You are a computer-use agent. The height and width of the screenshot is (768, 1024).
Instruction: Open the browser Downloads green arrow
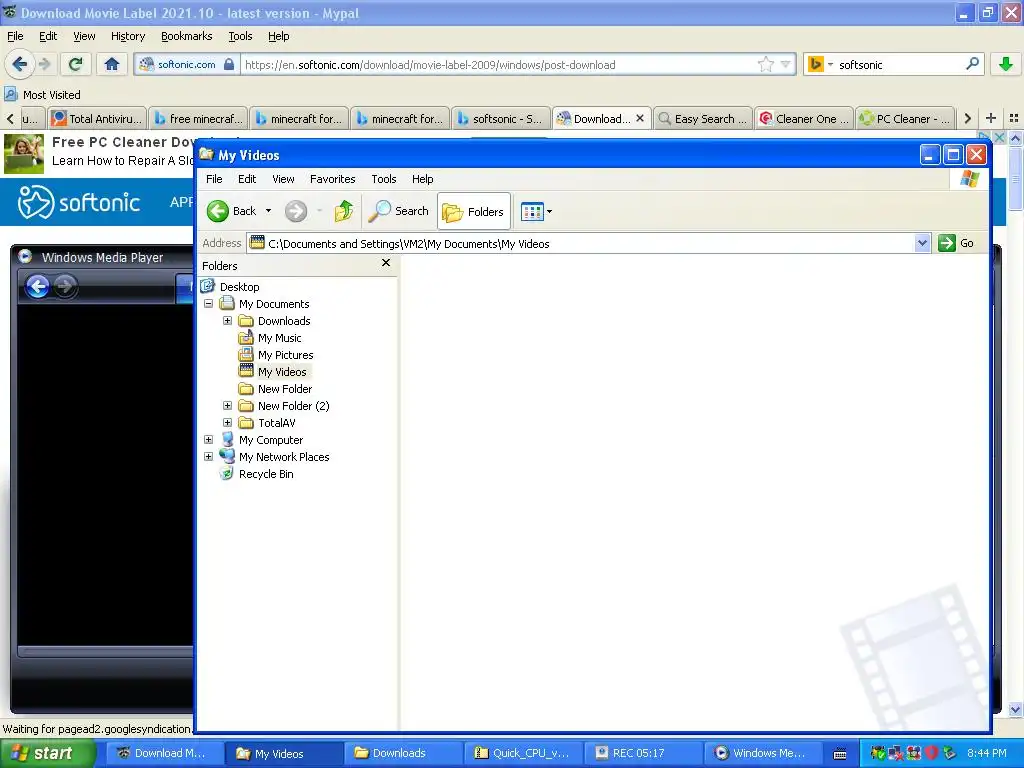(x=1006, y=64)
